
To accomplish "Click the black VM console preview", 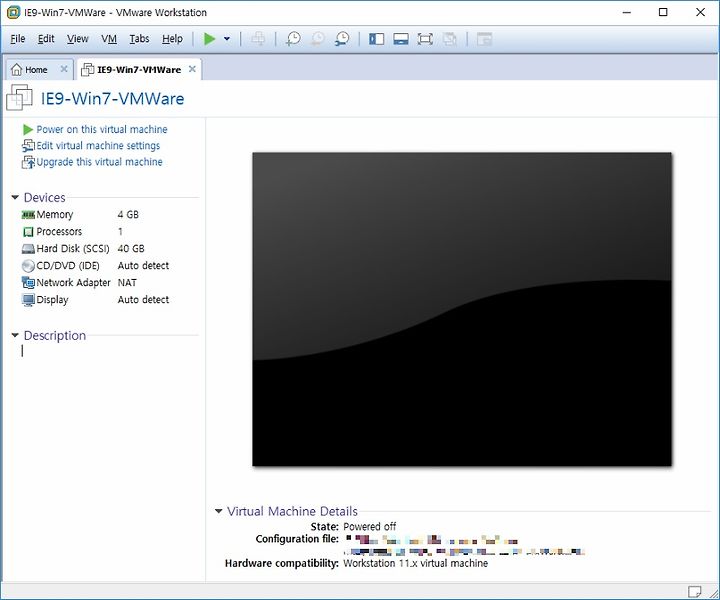I will click(462, 309).
